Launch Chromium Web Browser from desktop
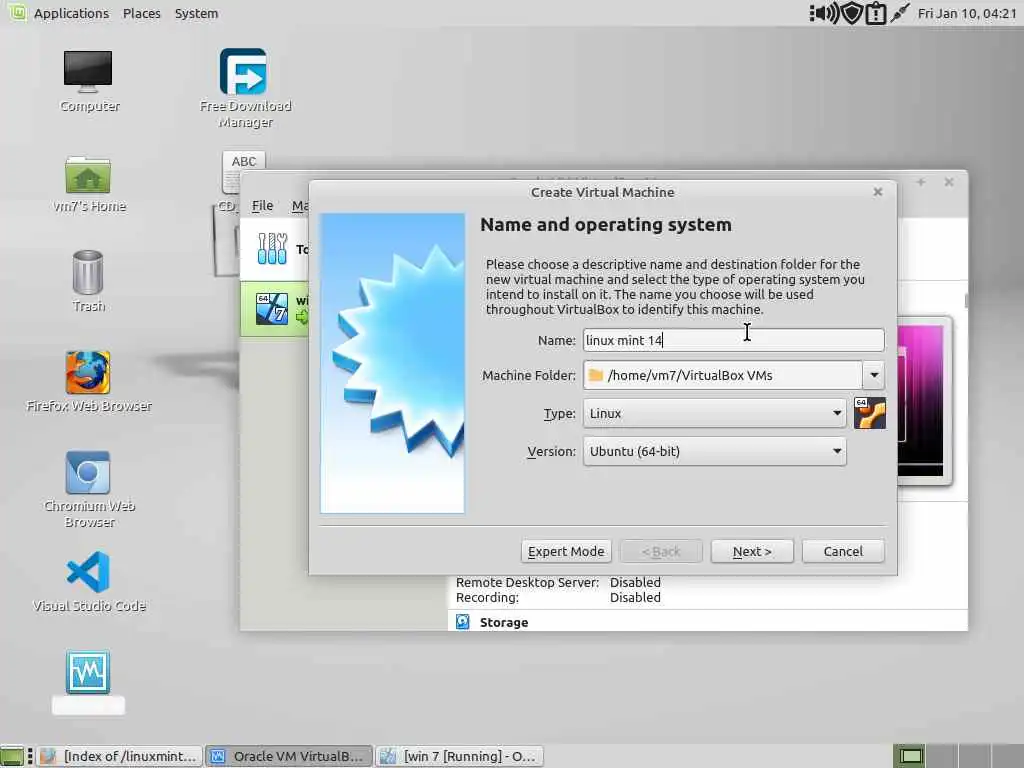This screenshot has height=768, width=1024. point(88,473)
